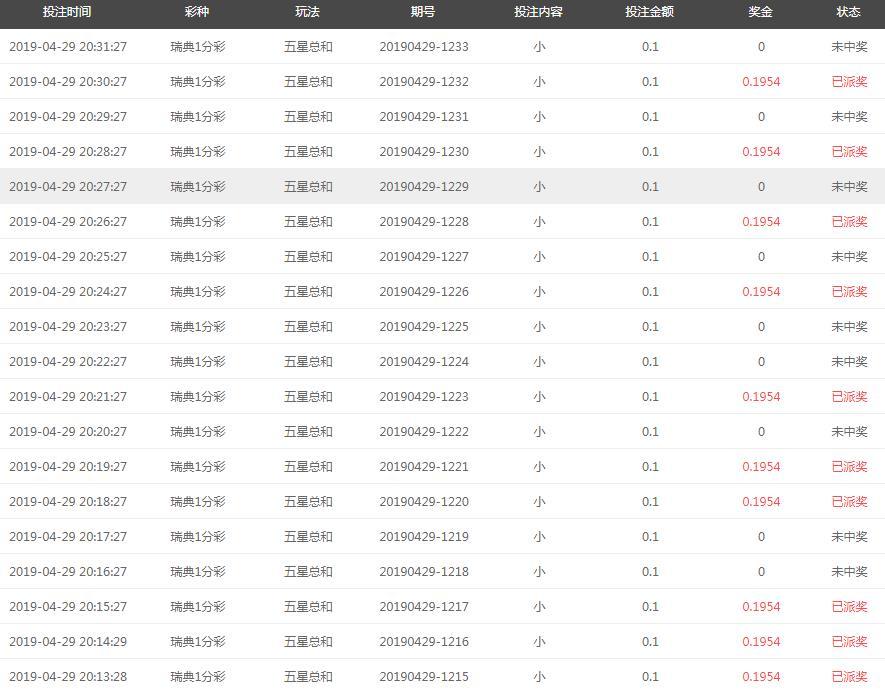Select issue number 20190429-1217
The width and height of the screenshot is (885, 692).
tap(424, 607)
